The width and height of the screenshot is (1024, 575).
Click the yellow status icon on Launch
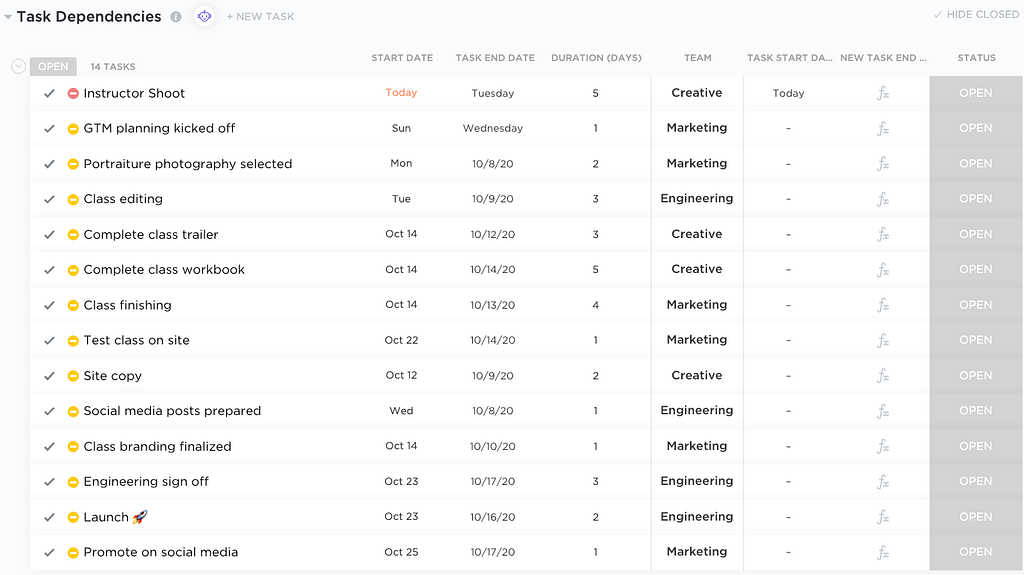pos(73,517)
